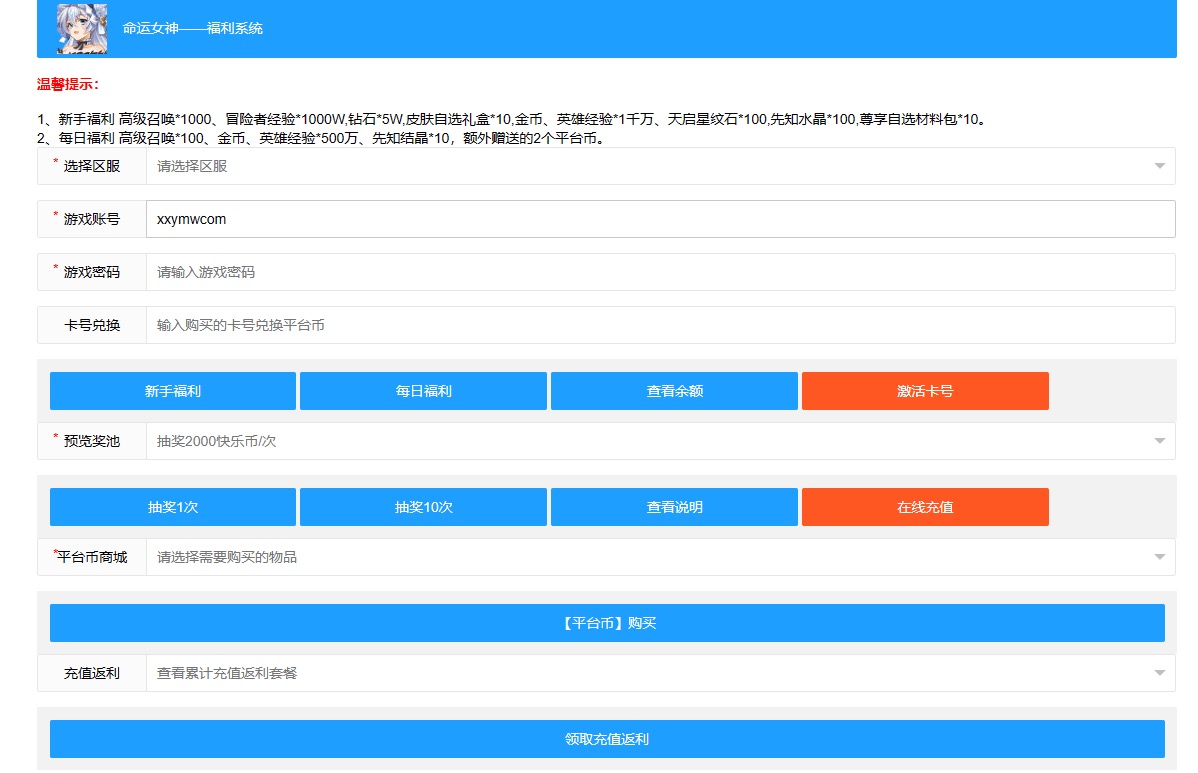This screenshot has width=1198, height=773.
Task: Click the 命运女神——福利系统 header title
Action: coord(193,28)
